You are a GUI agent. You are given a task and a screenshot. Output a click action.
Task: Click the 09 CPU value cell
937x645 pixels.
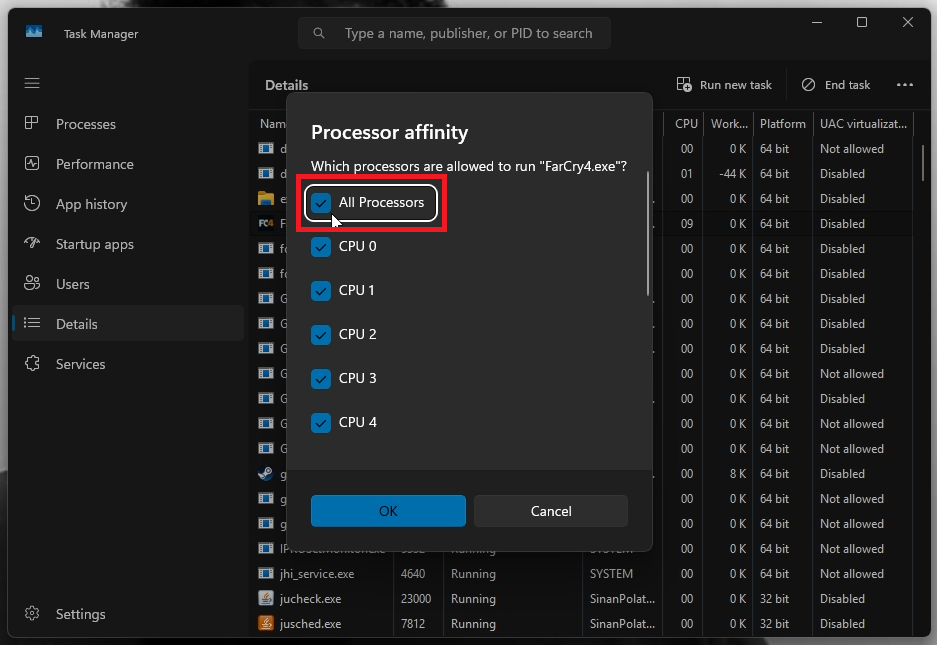click(x=687, y=224)
